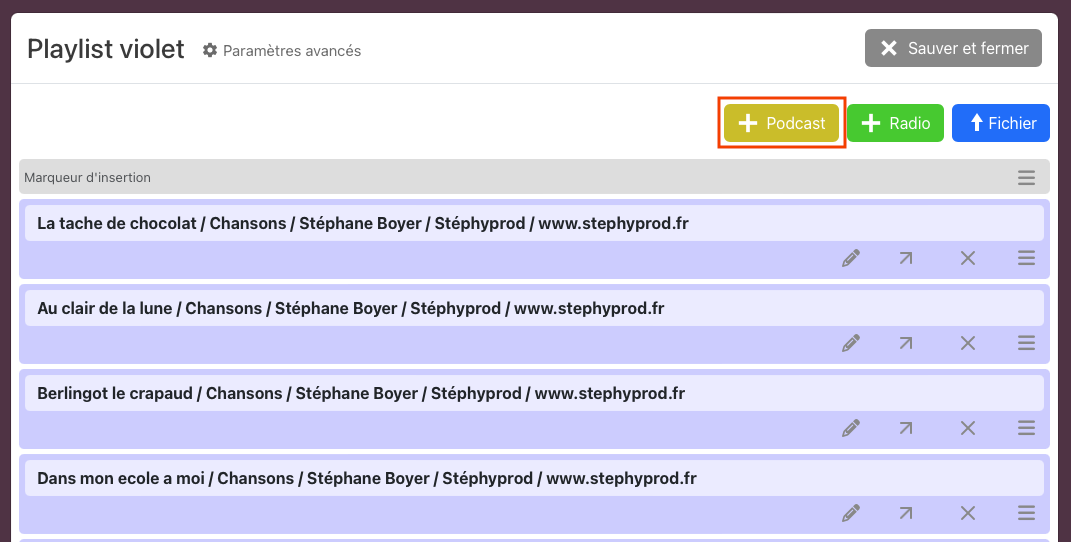Upload a file with Fichier button
This screenshot has width=1071, height=542.
click(x=1000, y=123)
